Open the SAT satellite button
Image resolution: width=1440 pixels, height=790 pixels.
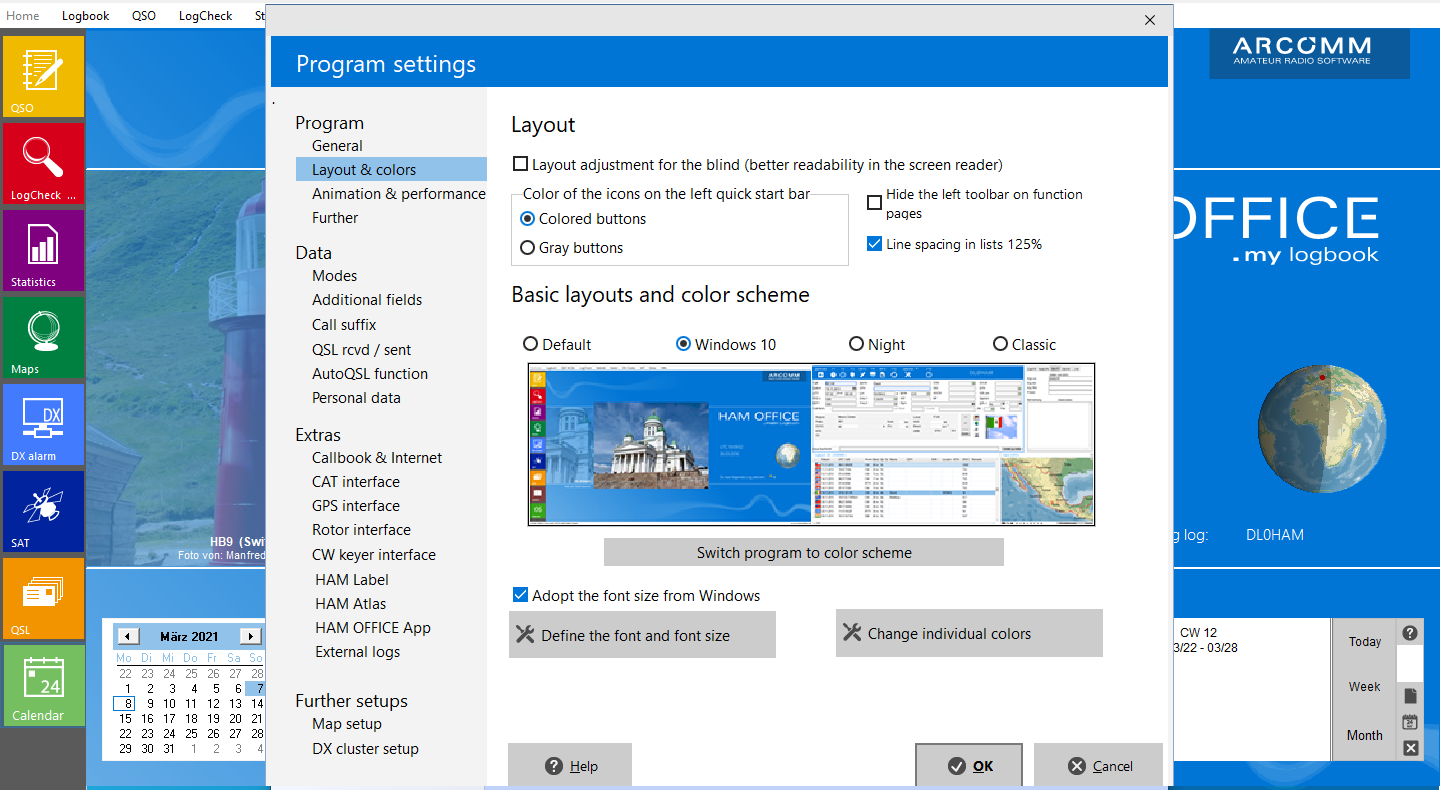pyautogui.click(x=43, y=511)
